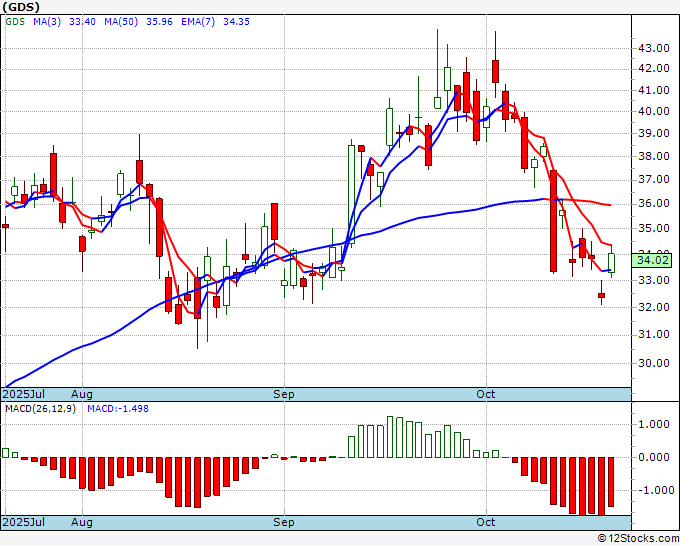This screenshot has width=680, height=546.
Task: Select the 32.00 price axis label
Action: tap(654, 307)
